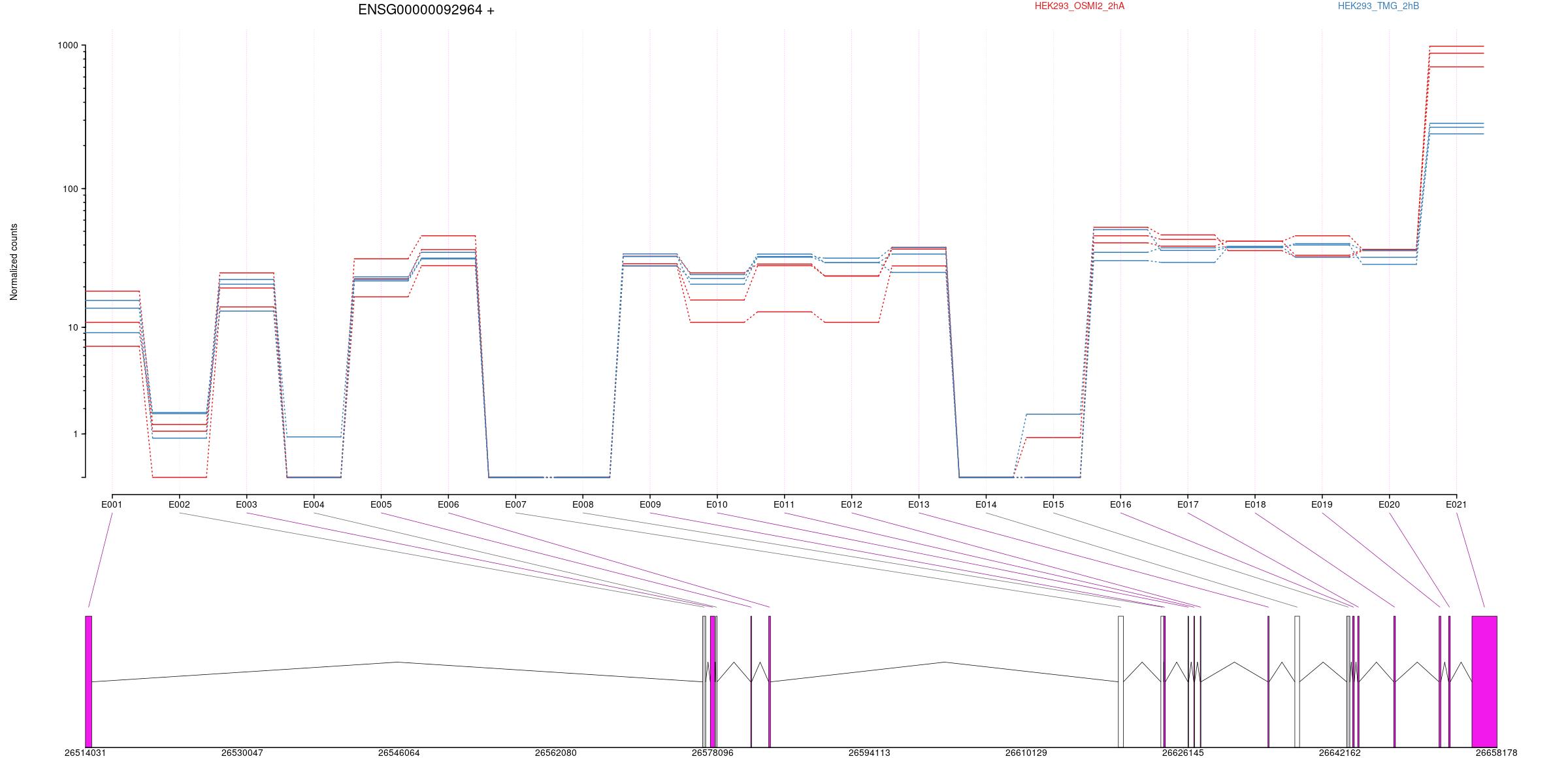1568x784 pixels.
Task: Click exon label E011
Action: coord(784,504)
